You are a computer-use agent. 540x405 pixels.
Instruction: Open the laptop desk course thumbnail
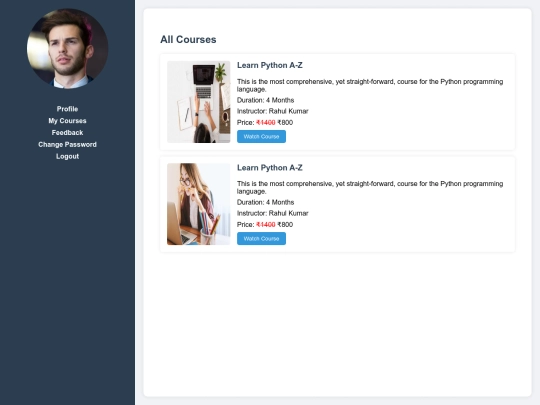[198, 102]
